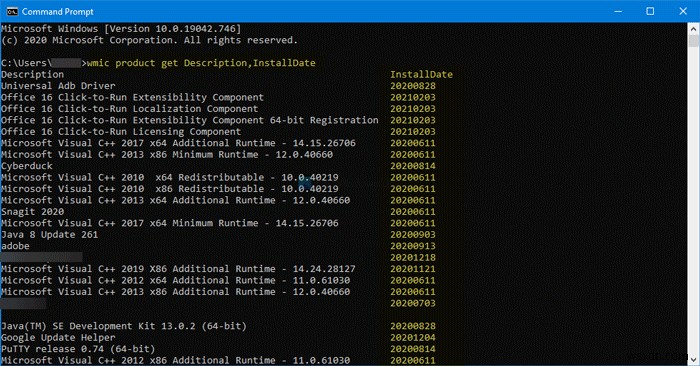Maximize the Command Prompt window
The image size is (700, 366).
coord(650,12)
